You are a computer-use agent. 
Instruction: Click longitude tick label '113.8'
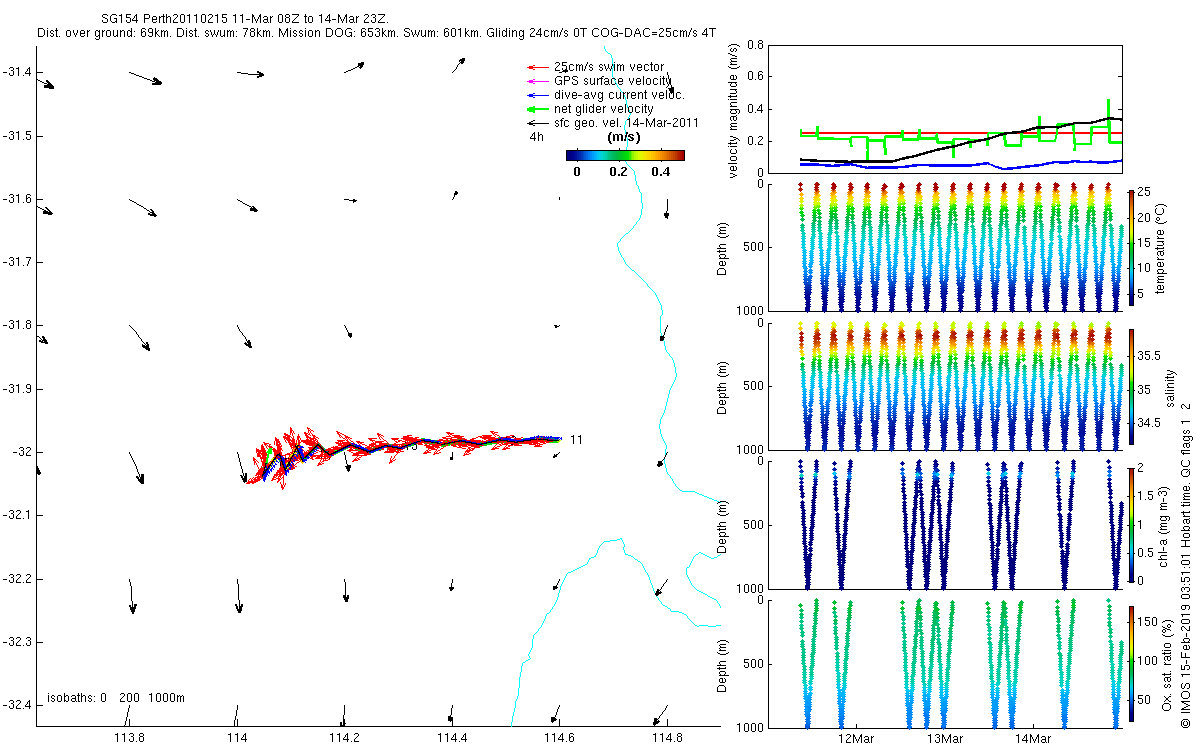130,739
